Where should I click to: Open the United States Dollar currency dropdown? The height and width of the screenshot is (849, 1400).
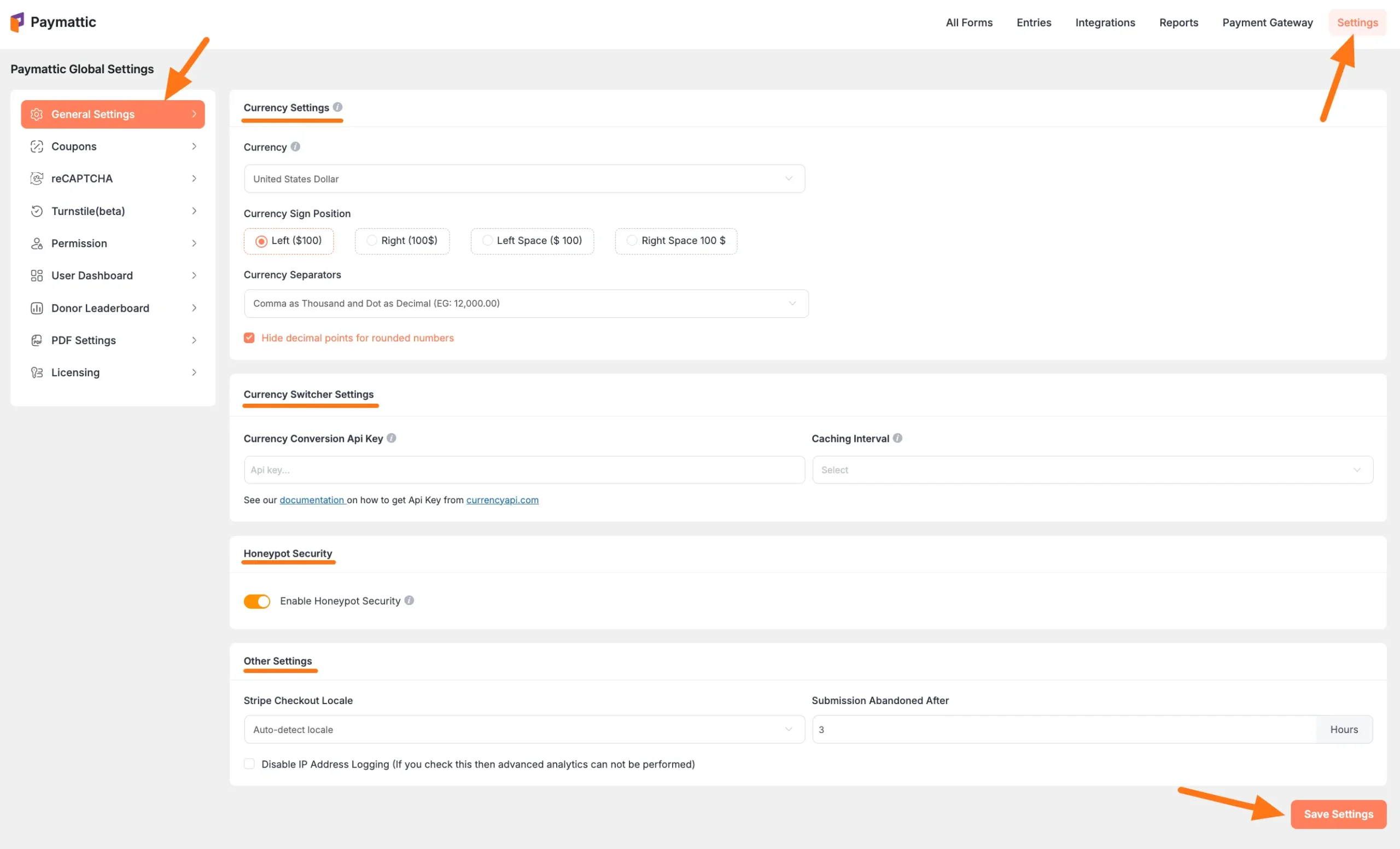coord(524,179)
